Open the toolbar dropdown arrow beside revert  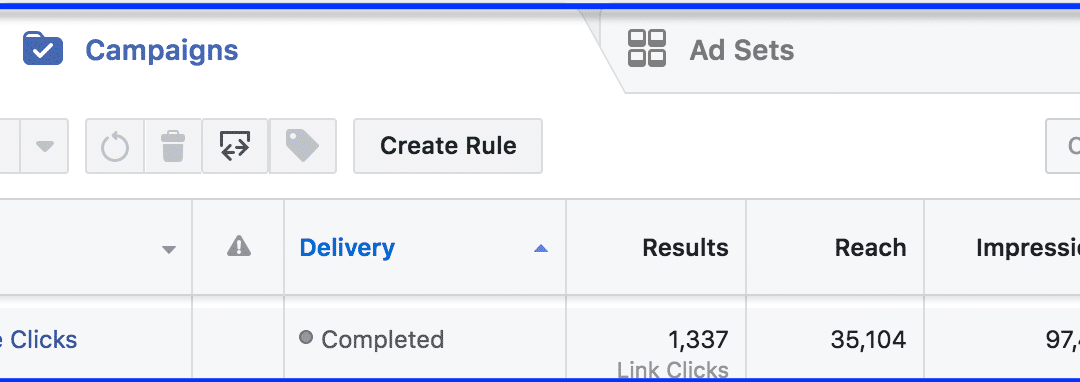44,146
